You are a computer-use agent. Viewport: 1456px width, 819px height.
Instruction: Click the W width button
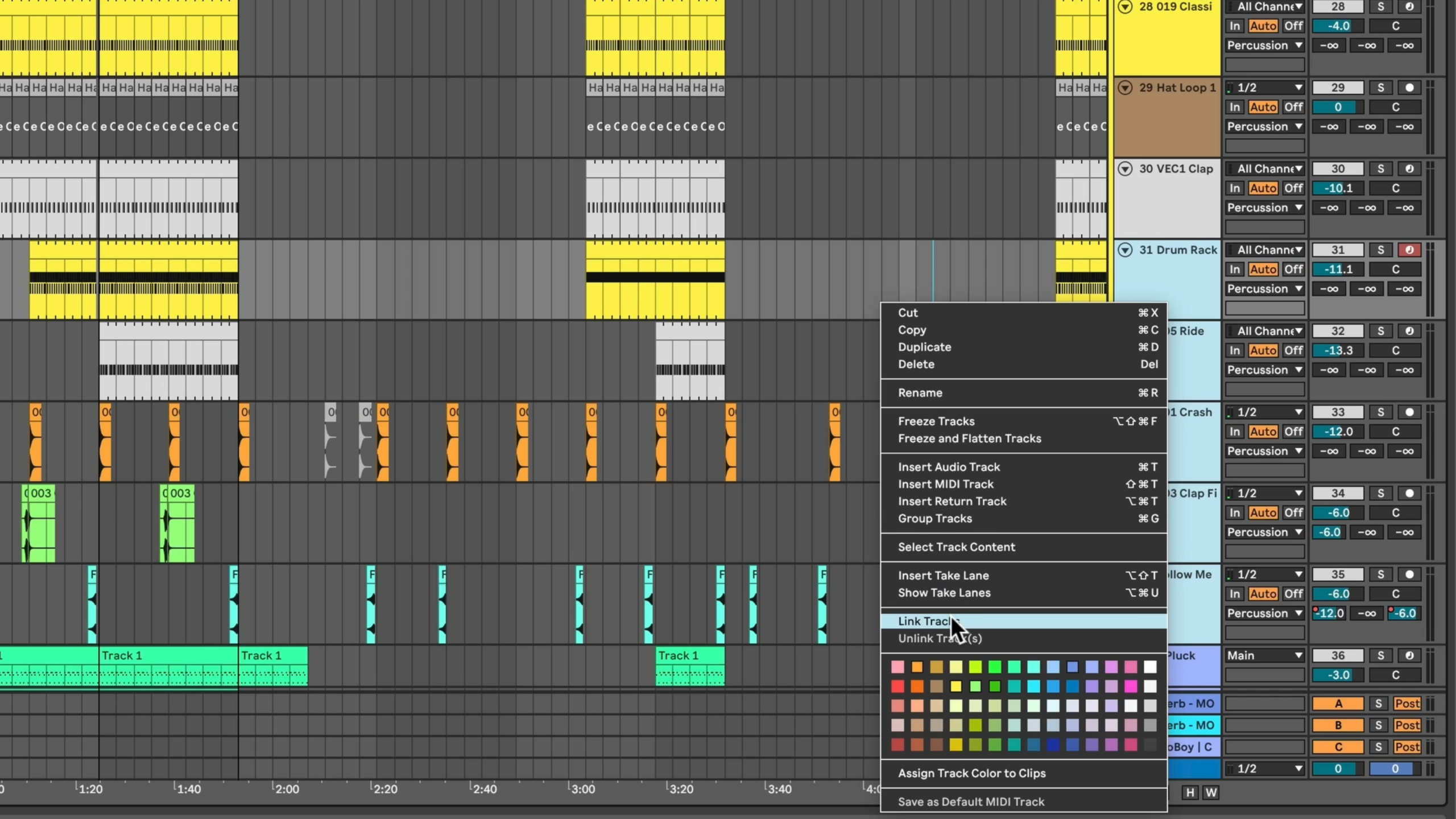[1211, 792]
